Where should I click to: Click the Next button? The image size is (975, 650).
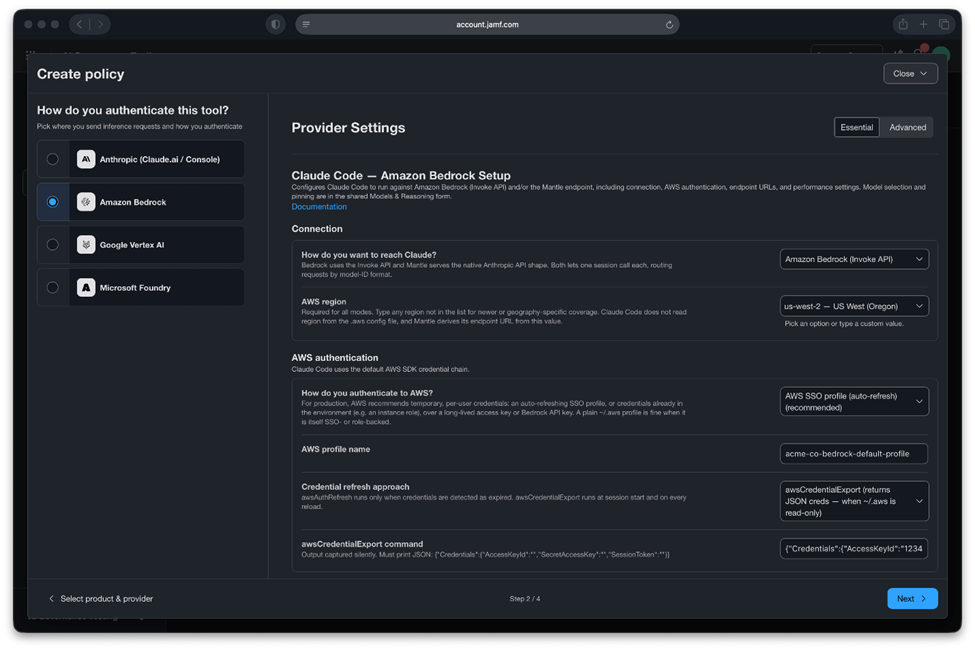pyautogui.click(x=912, y=598)
